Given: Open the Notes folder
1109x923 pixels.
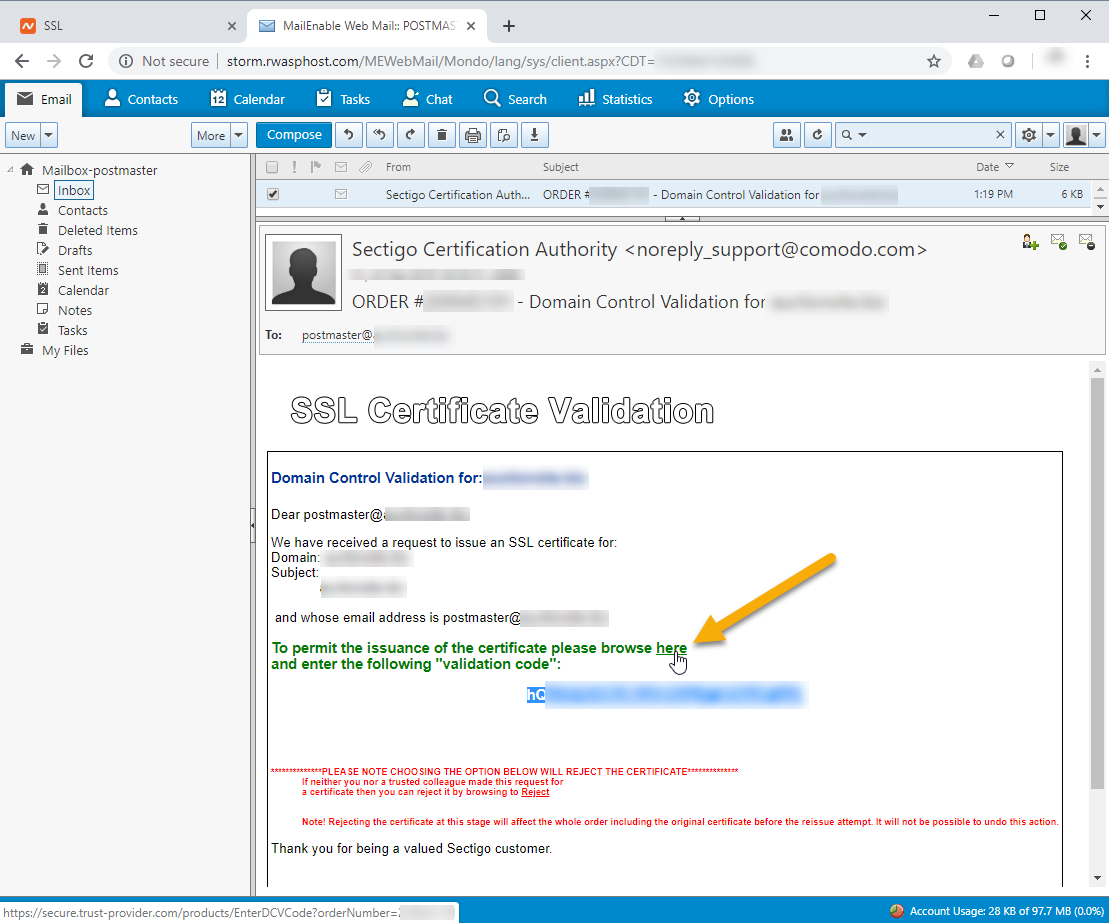Looking at the screenshot, I should pyautogui.click(x=75, y=310).
